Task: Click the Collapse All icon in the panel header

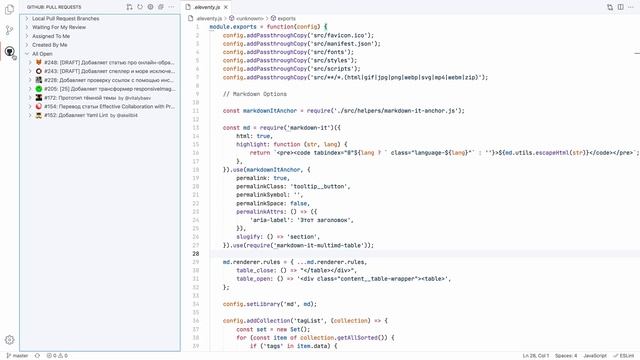Action: 161,7
